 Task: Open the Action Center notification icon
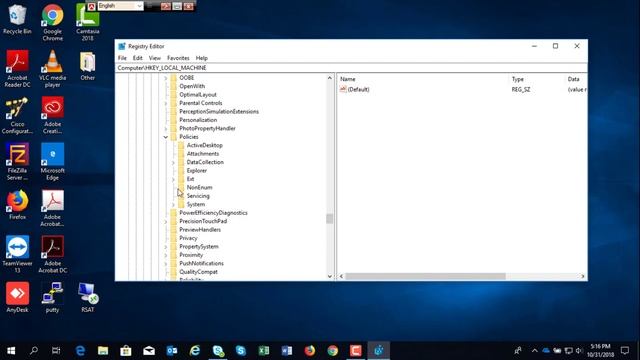click(625, 351)
